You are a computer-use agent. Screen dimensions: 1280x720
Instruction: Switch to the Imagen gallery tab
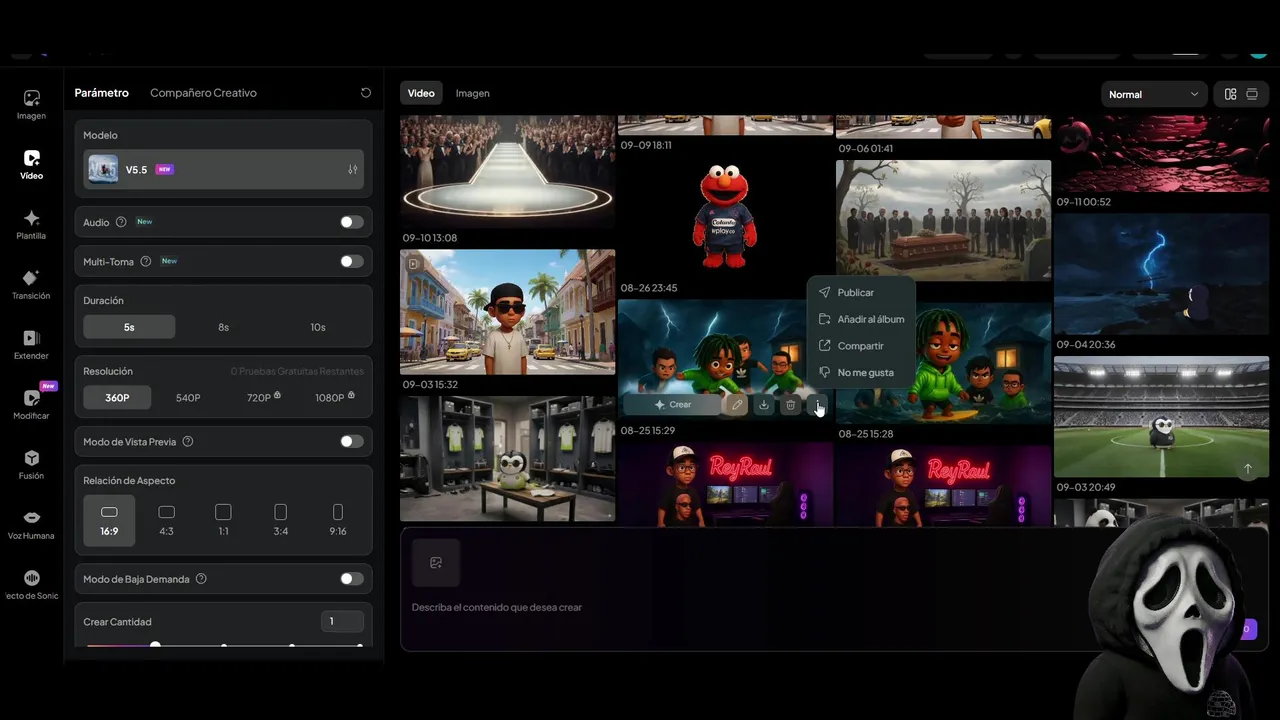point(473,93)
